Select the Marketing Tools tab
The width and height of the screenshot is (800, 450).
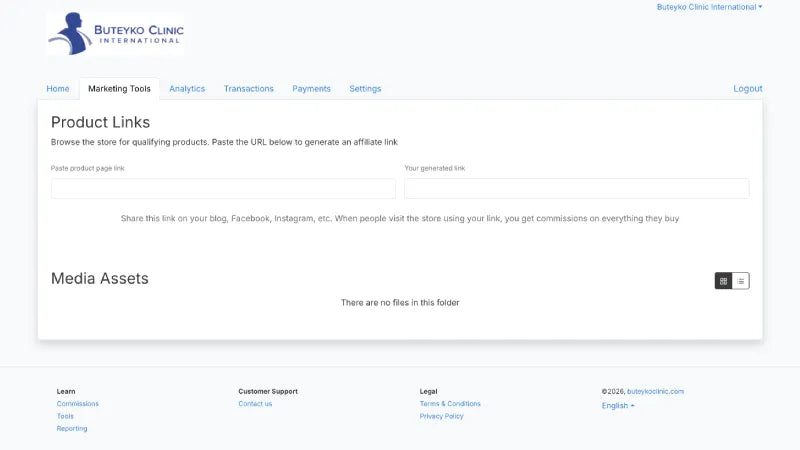point(119,89)
